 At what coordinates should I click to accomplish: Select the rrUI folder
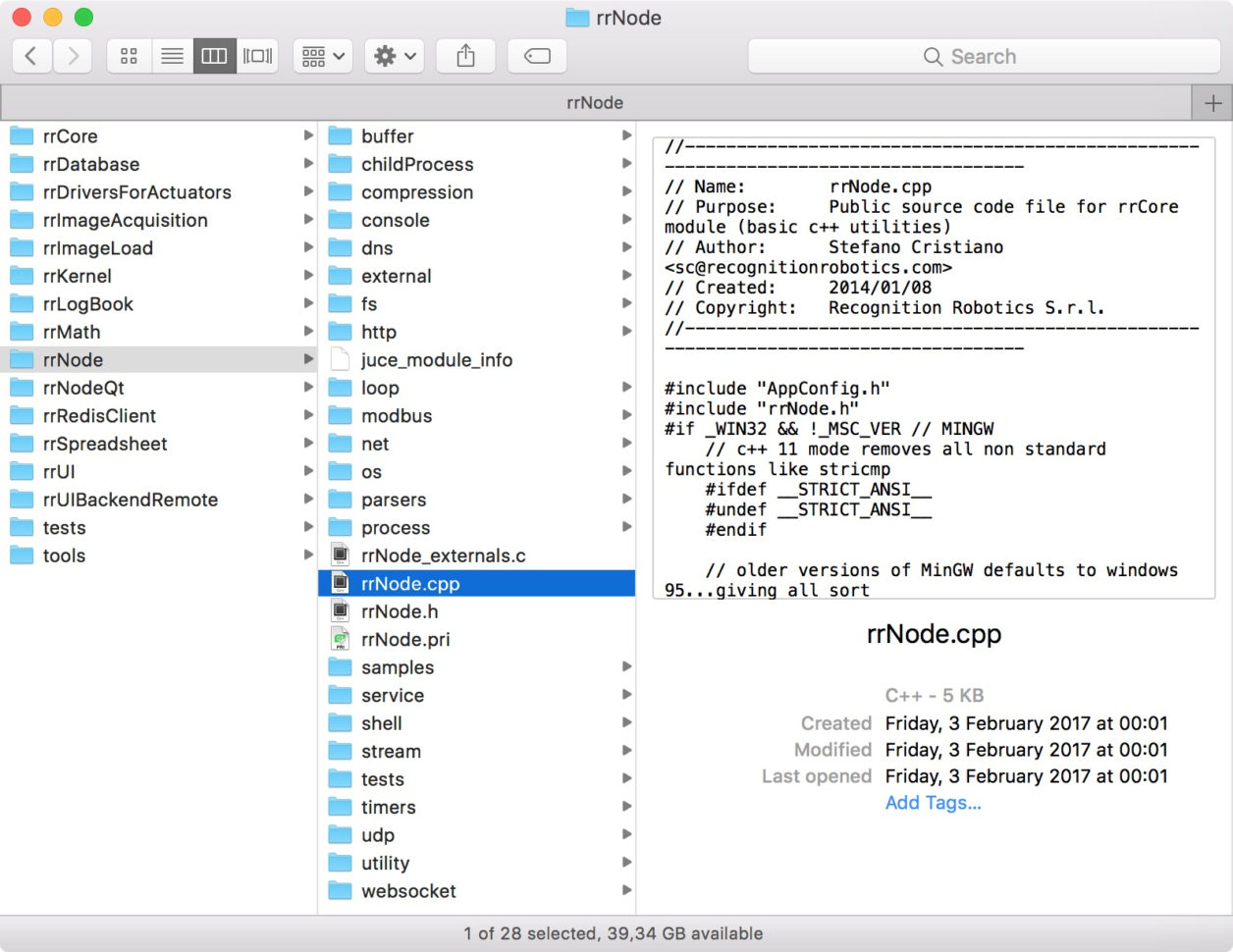coord(158,471)
